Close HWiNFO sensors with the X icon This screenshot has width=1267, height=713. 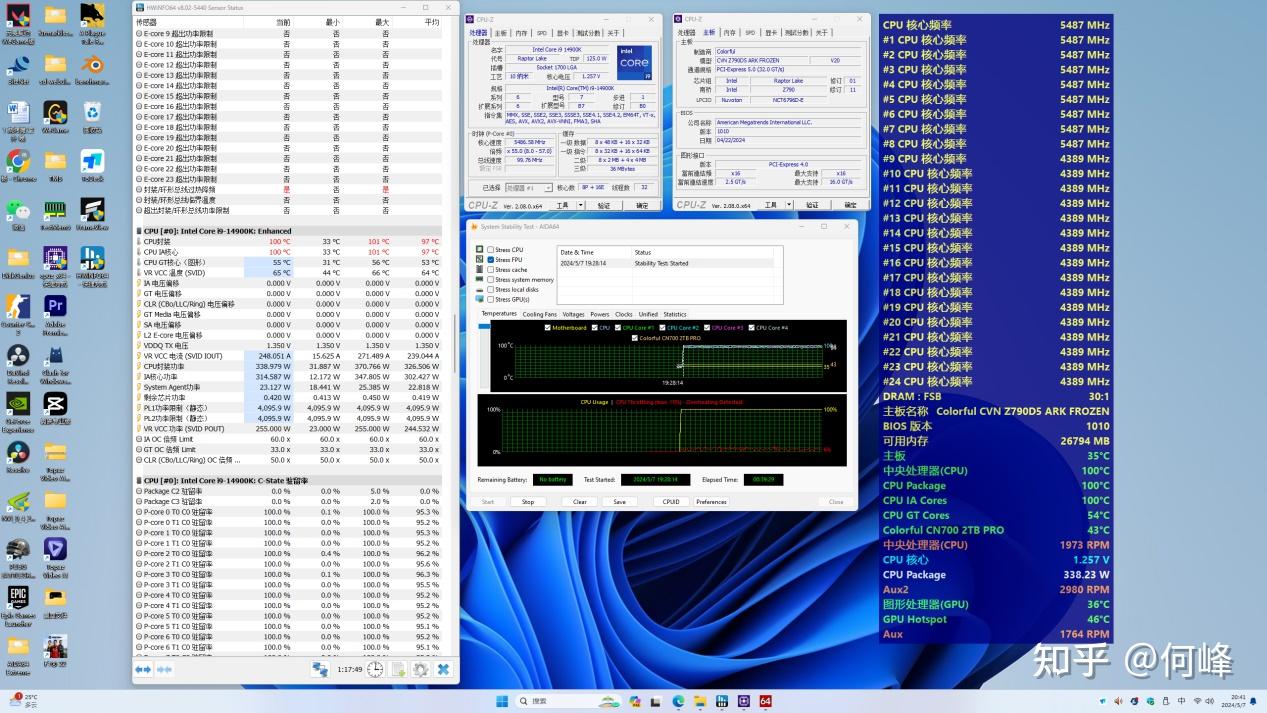(x=443, y=669)
